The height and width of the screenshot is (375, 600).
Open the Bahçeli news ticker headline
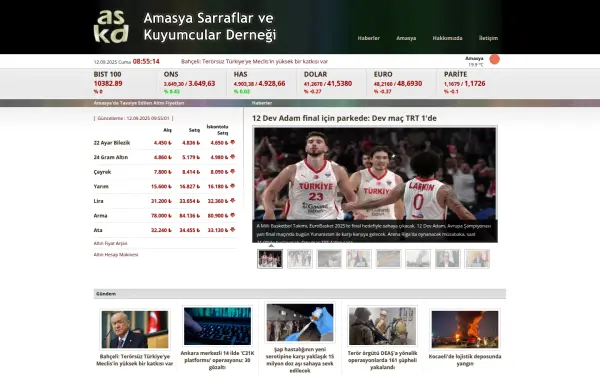[254, 61]
